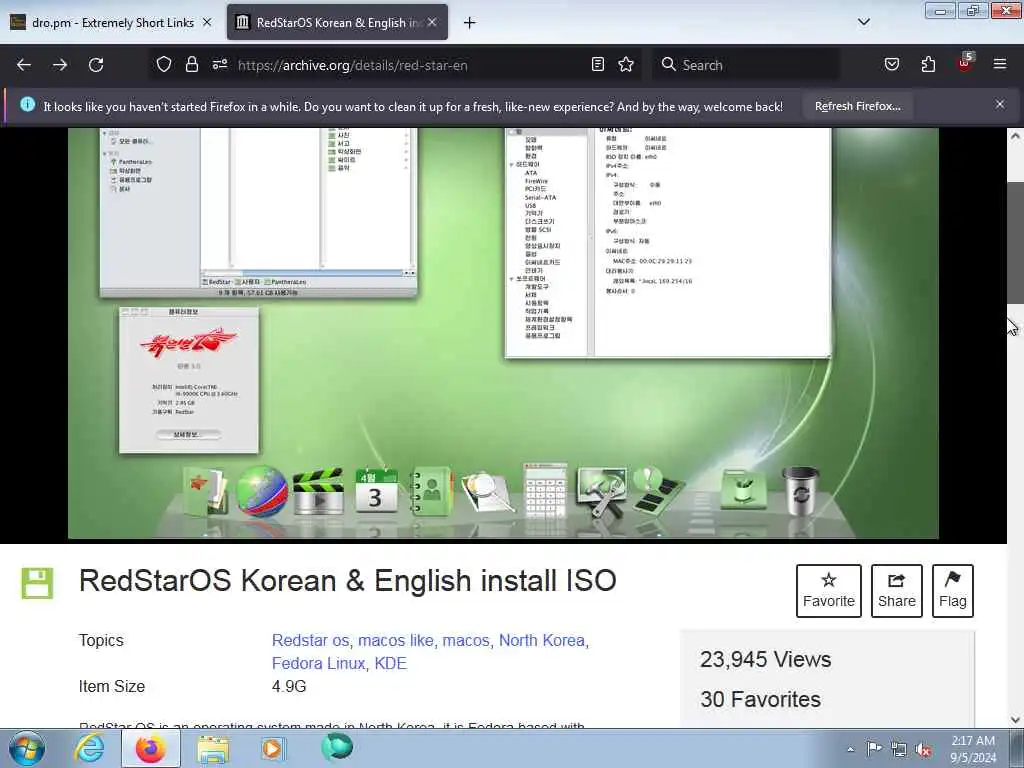Open Redstar os topic link
The image size is (1024, 768).
coord(310,641)
